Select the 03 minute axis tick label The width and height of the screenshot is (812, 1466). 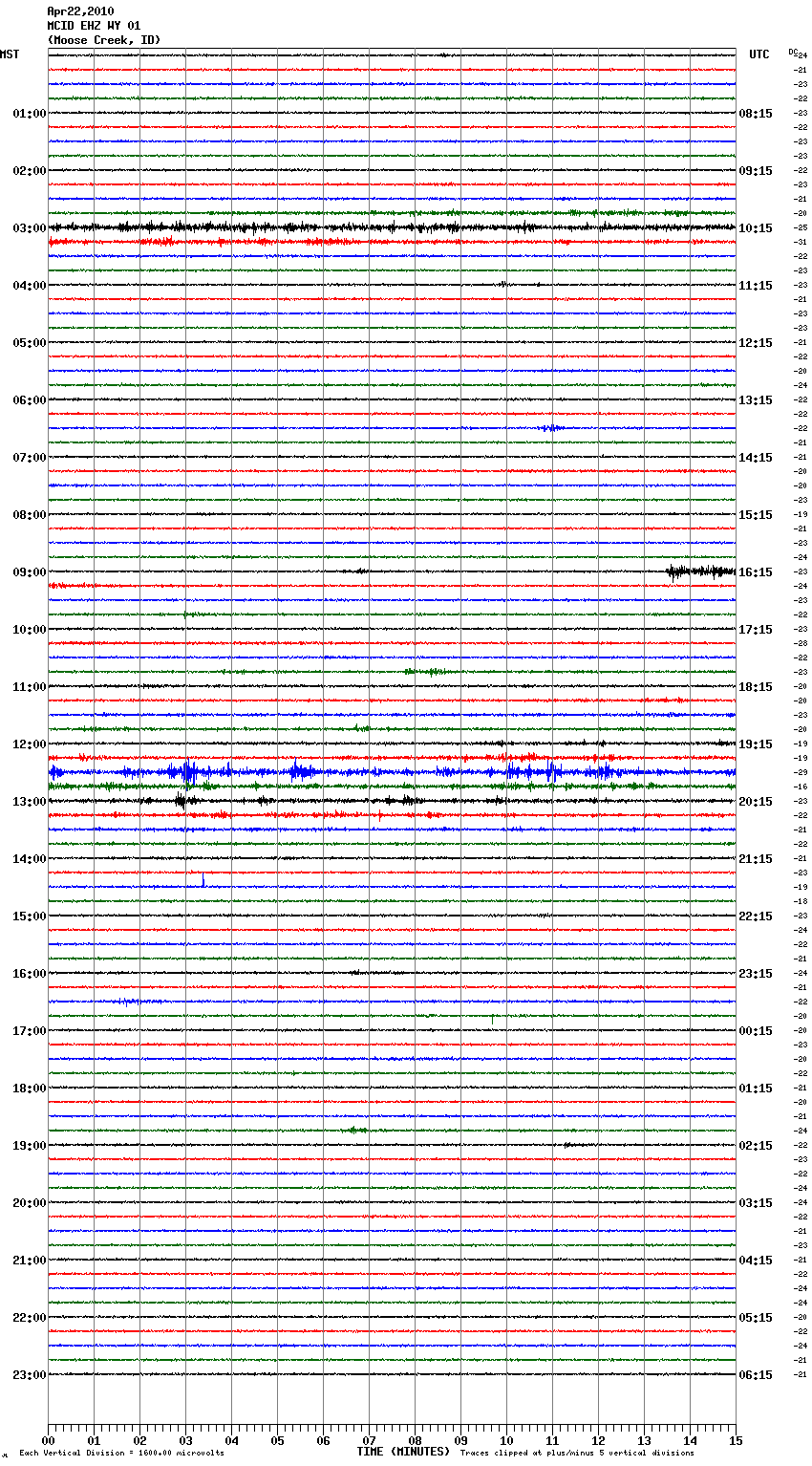[185, 1440]
